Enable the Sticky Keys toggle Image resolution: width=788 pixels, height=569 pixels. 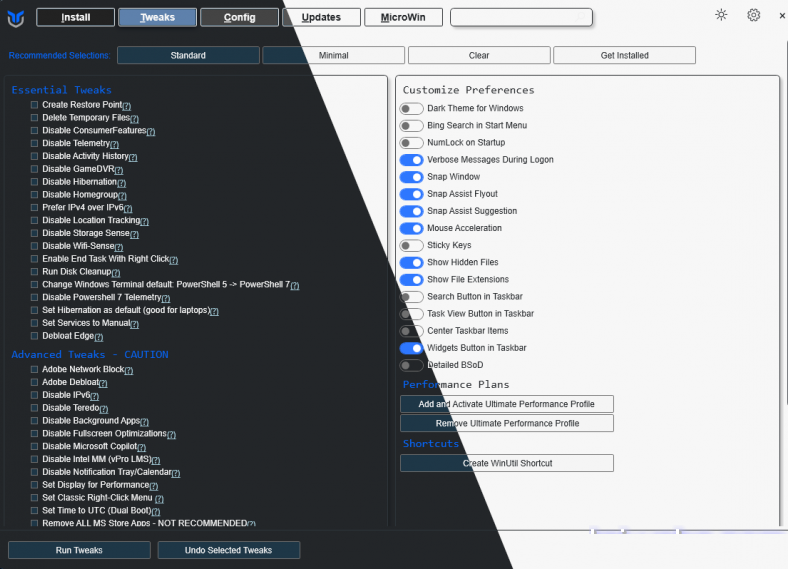coord(411,245)
